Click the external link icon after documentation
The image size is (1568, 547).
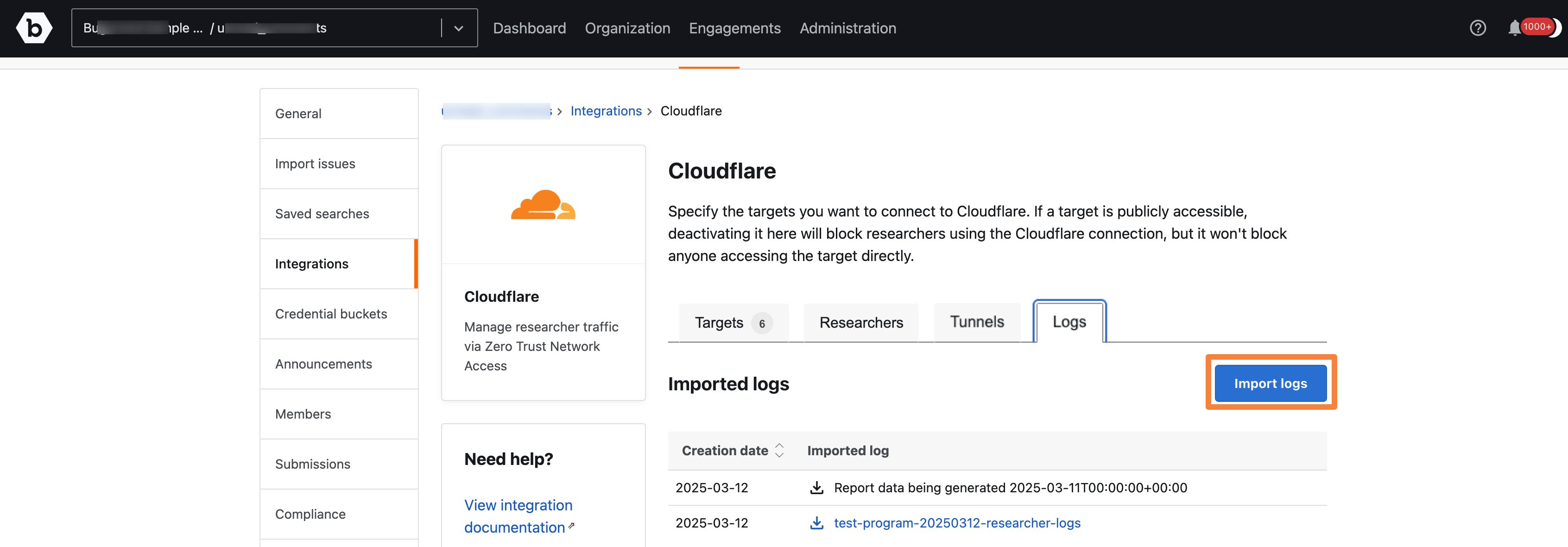[571, 525]
